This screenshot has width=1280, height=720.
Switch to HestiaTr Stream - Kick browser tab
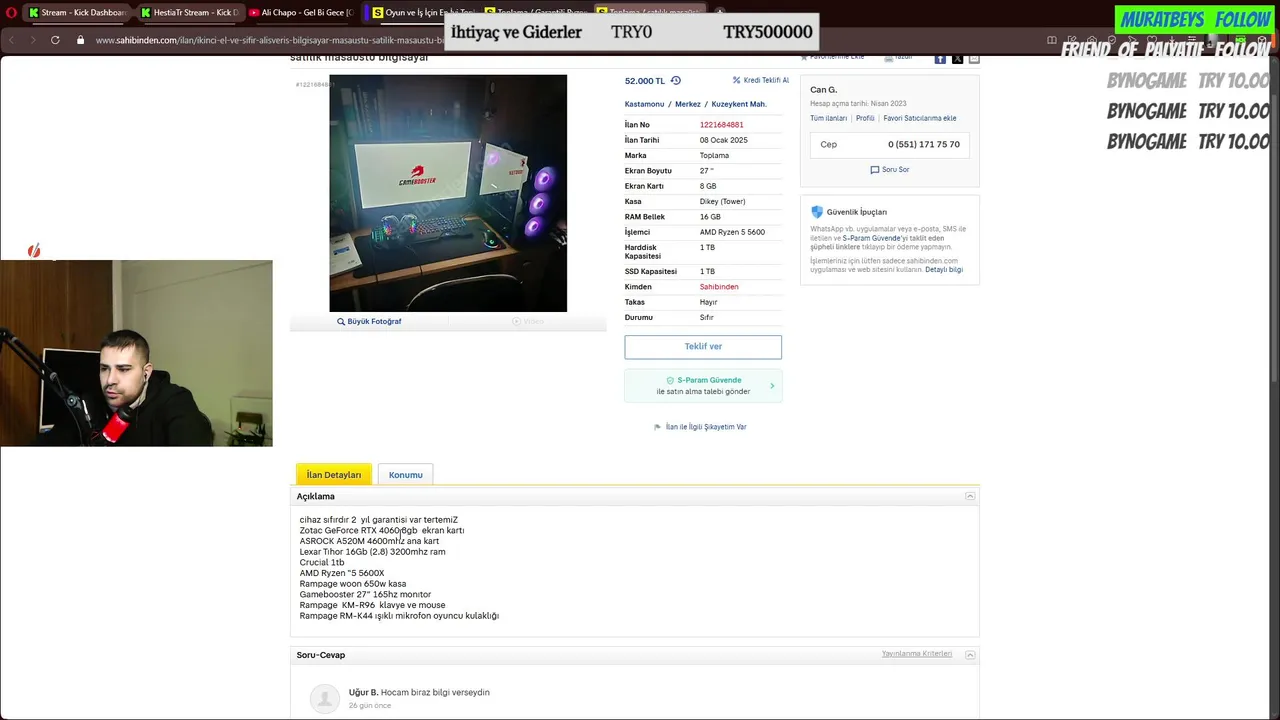click(x=189, y=13)
